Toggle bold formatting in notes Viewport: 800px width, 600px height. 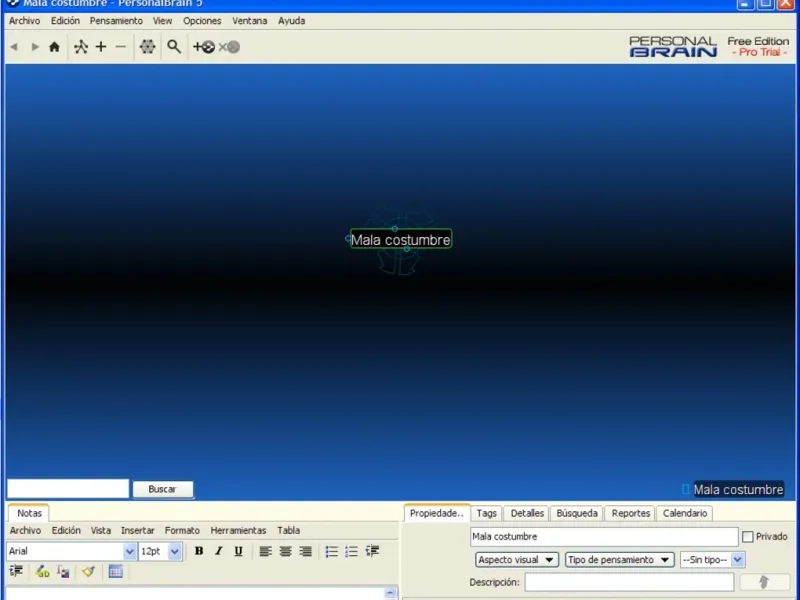click(x=199, y=551)
